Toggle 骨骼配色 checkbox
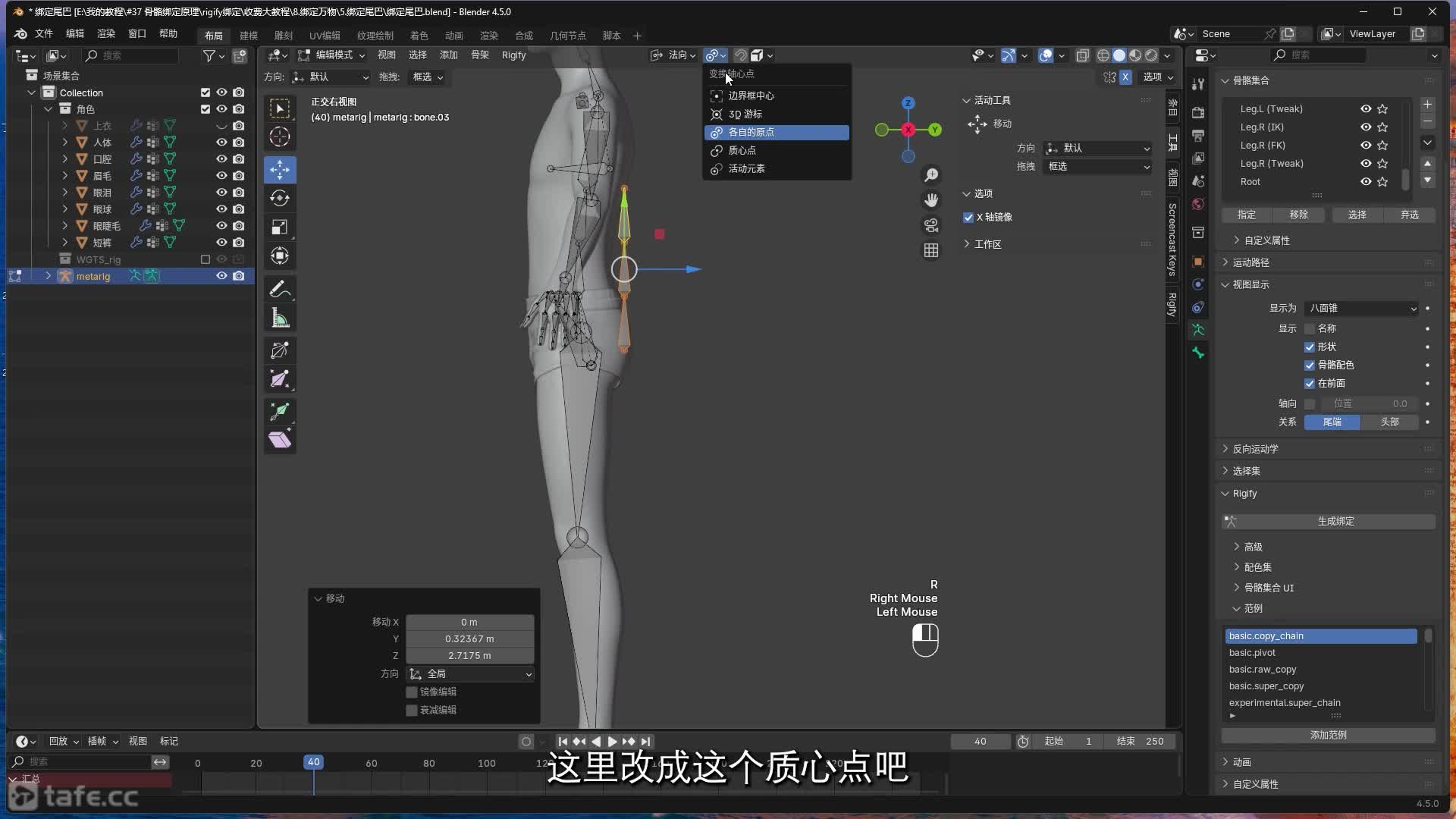Viewport: 1456px width, 819px height. pos(1310,366)
